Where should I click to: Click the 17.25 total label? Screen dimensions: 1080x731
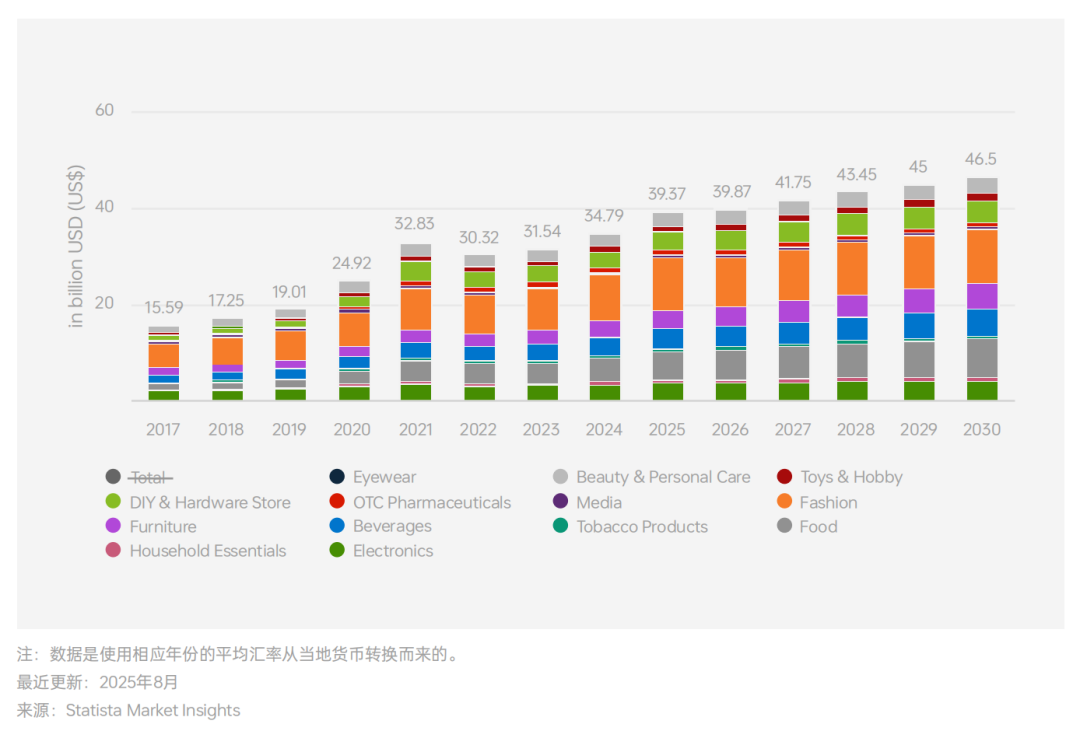coord(227,300)
